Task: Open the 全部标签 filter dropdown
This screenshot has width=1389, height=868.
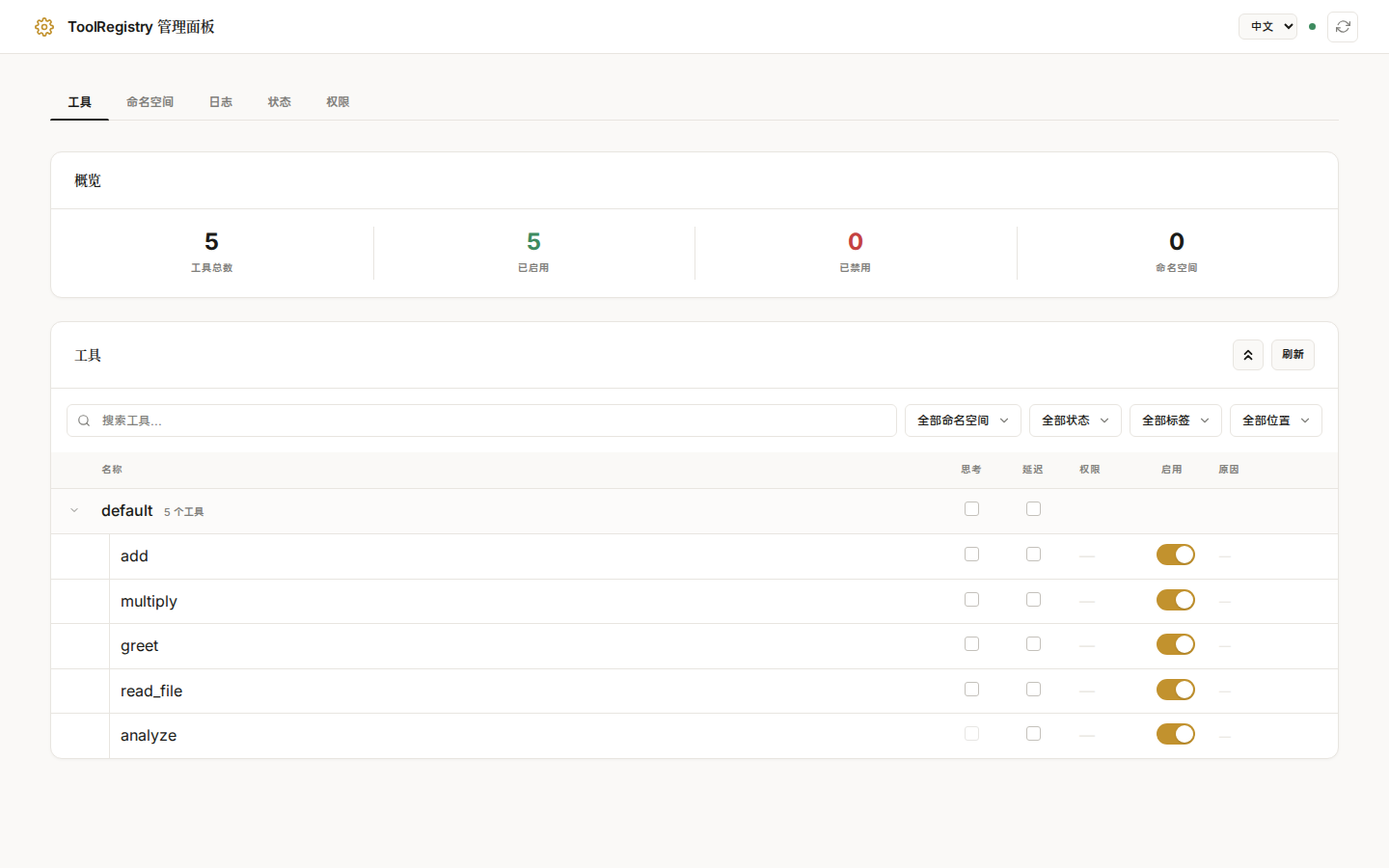Action: (1176, 420)
